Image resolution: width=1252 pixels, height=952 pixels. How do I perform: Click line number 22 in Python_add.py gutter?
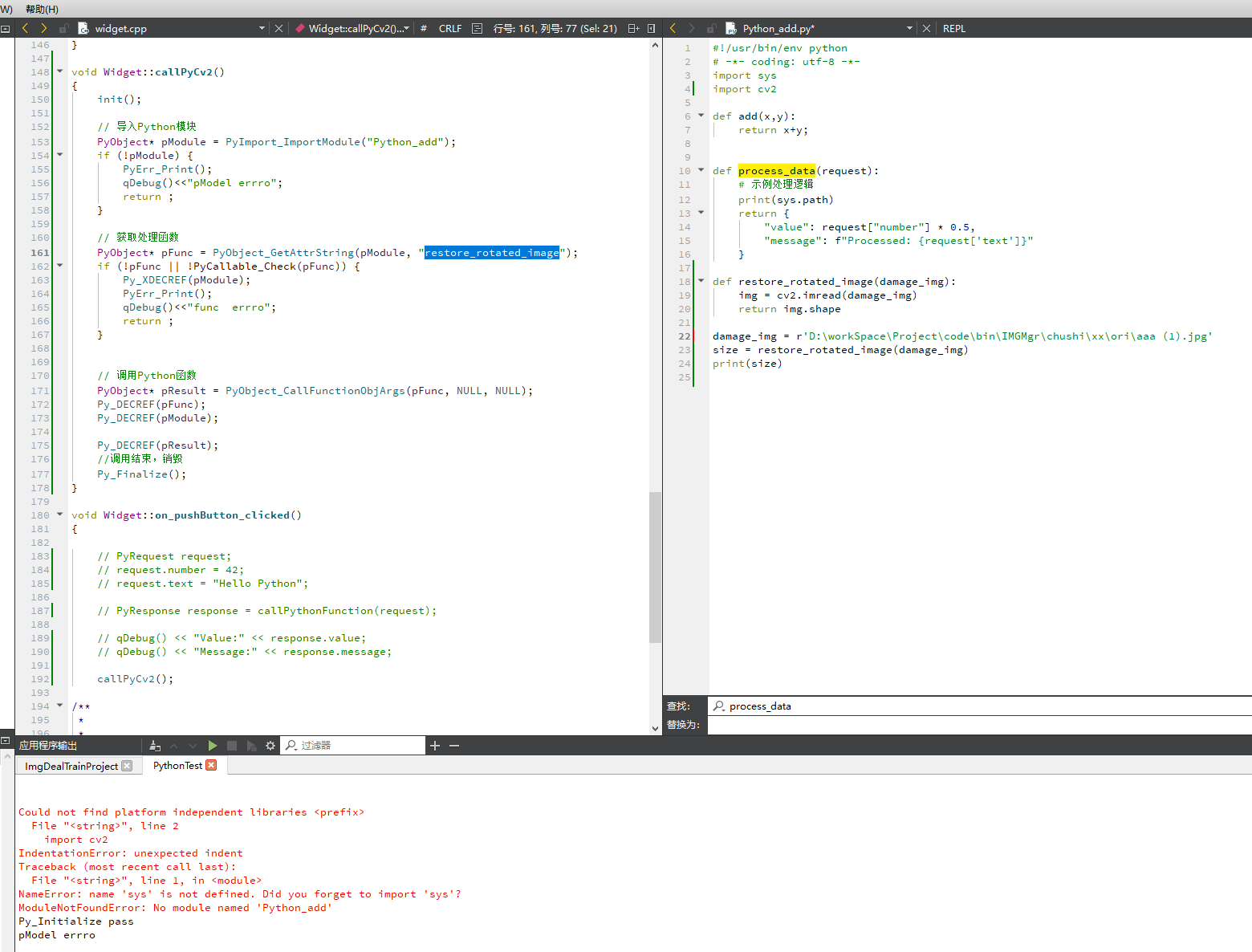(684, 336)
